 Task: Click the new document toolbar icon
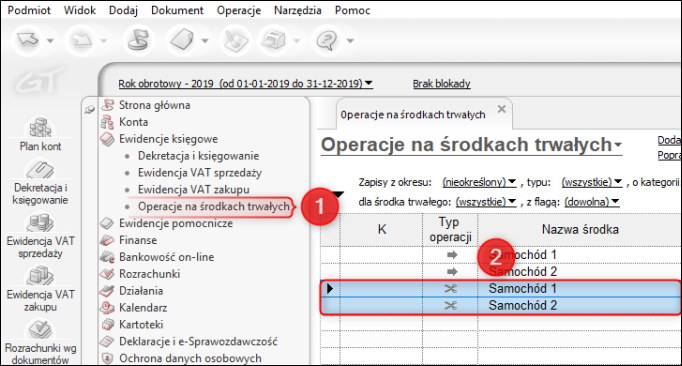[x=182, y=40]
